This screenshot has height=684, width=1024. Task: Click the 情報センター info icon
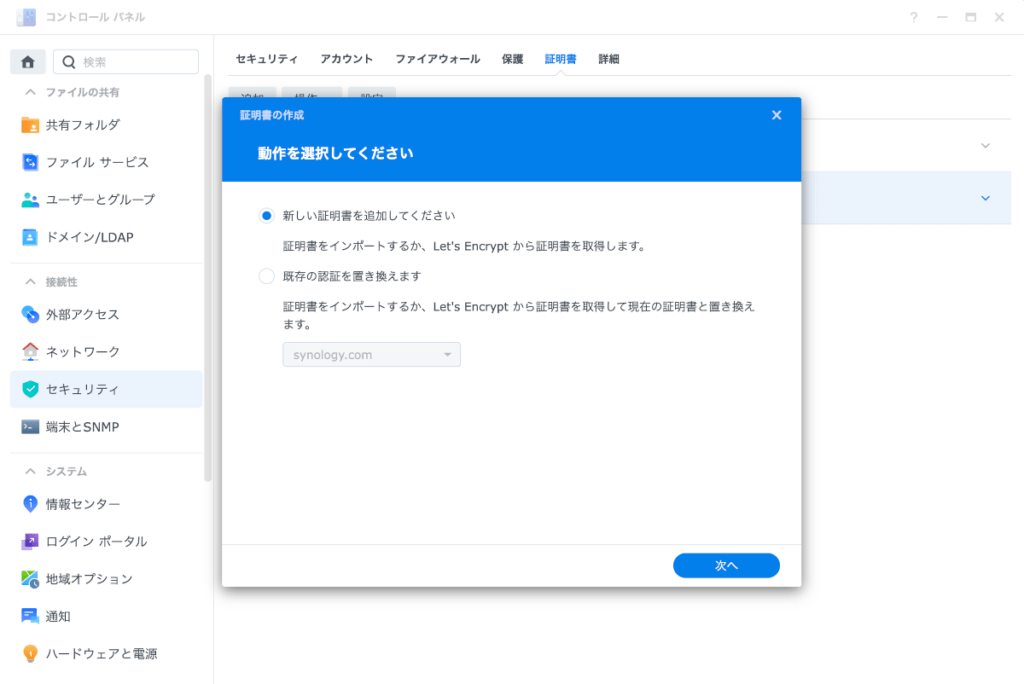pyautogui.click(x=30, y=504)
